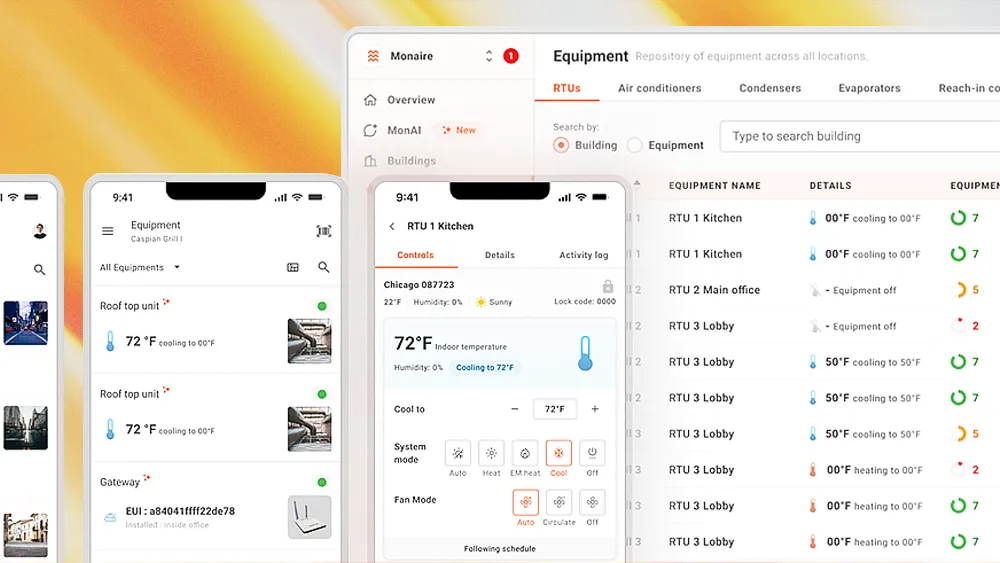Switch to the Air conditioners tab
Image resolution: width=1000 pixels, height=563 pixels.
(x=659, y=88)
